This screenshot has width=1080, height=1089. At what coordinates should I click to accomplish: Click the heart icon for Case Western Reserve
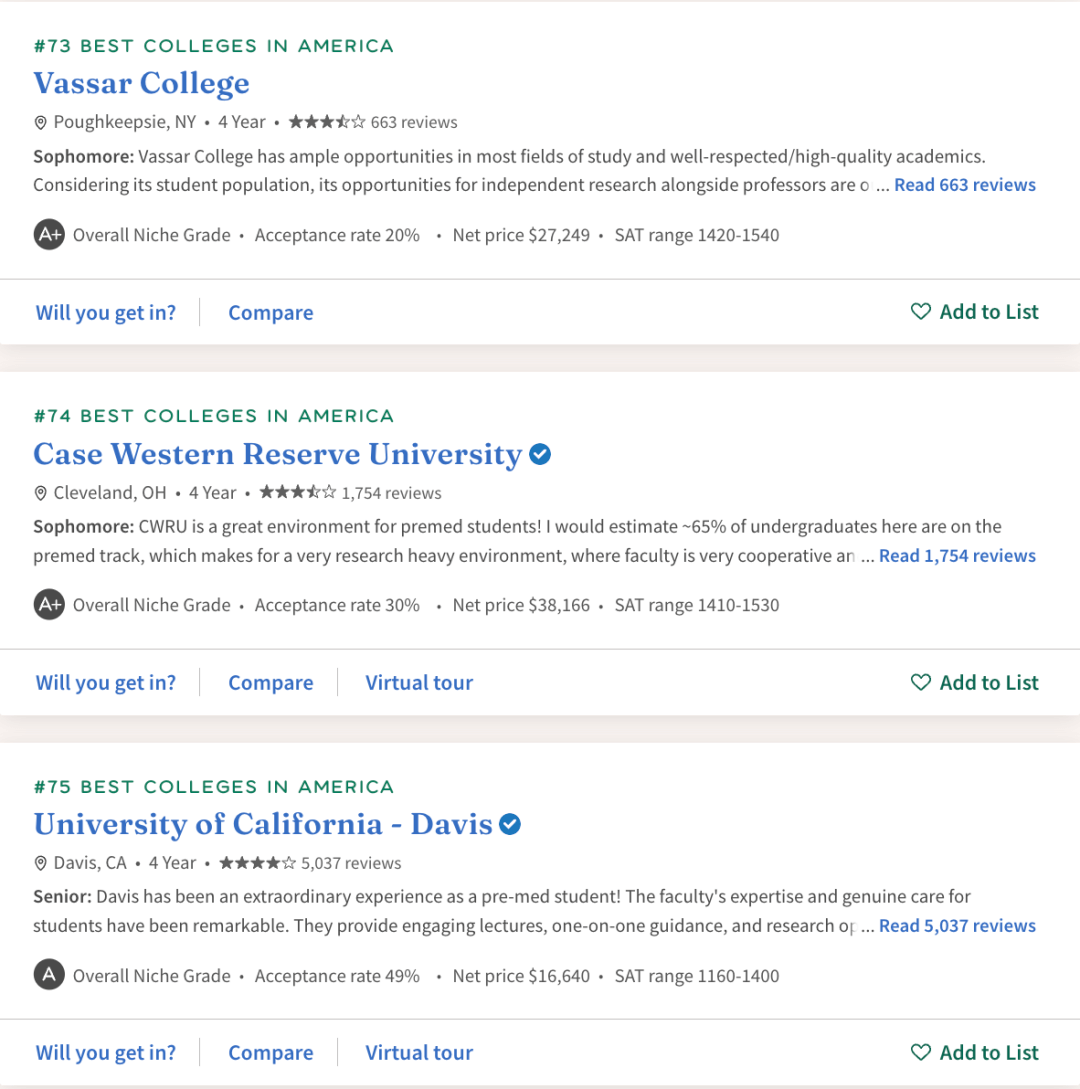[x=920, y=682]
